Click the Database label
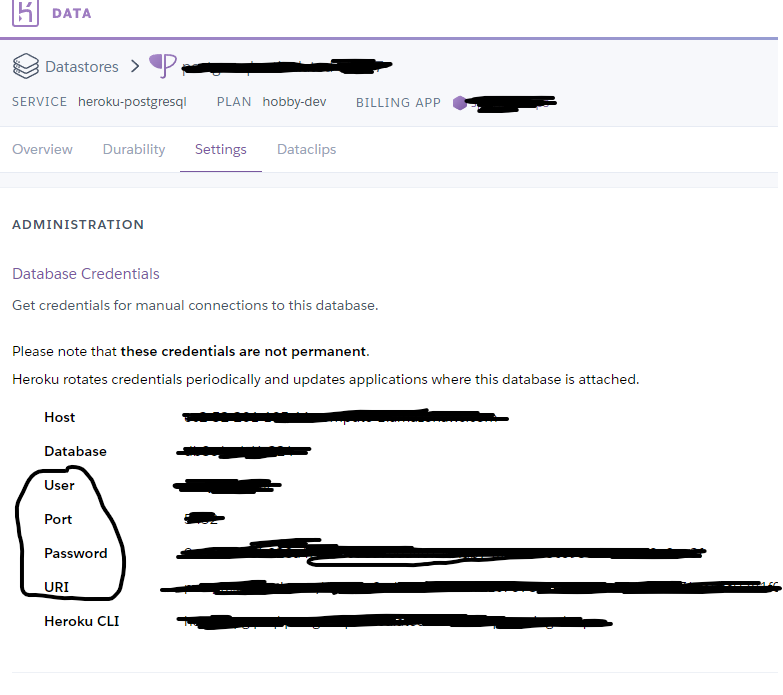Viewport: 783px width, 695px height. click(75, 451)
